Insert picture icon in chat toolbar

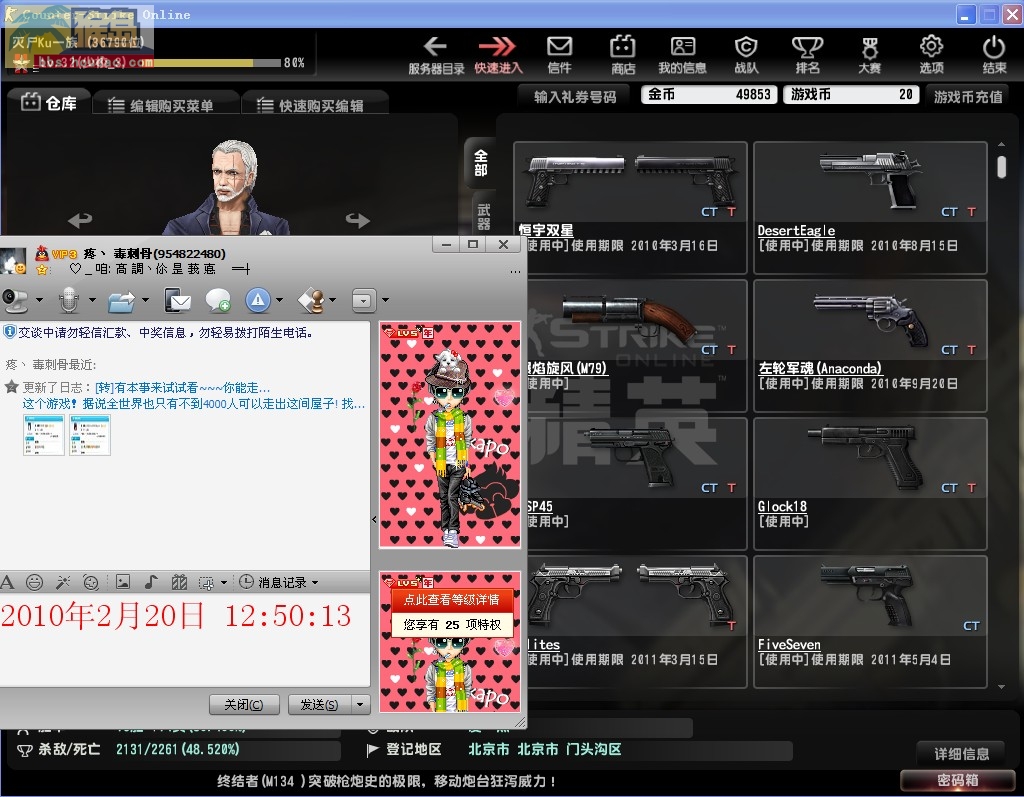pyautogui.click(x=123, y=581)
